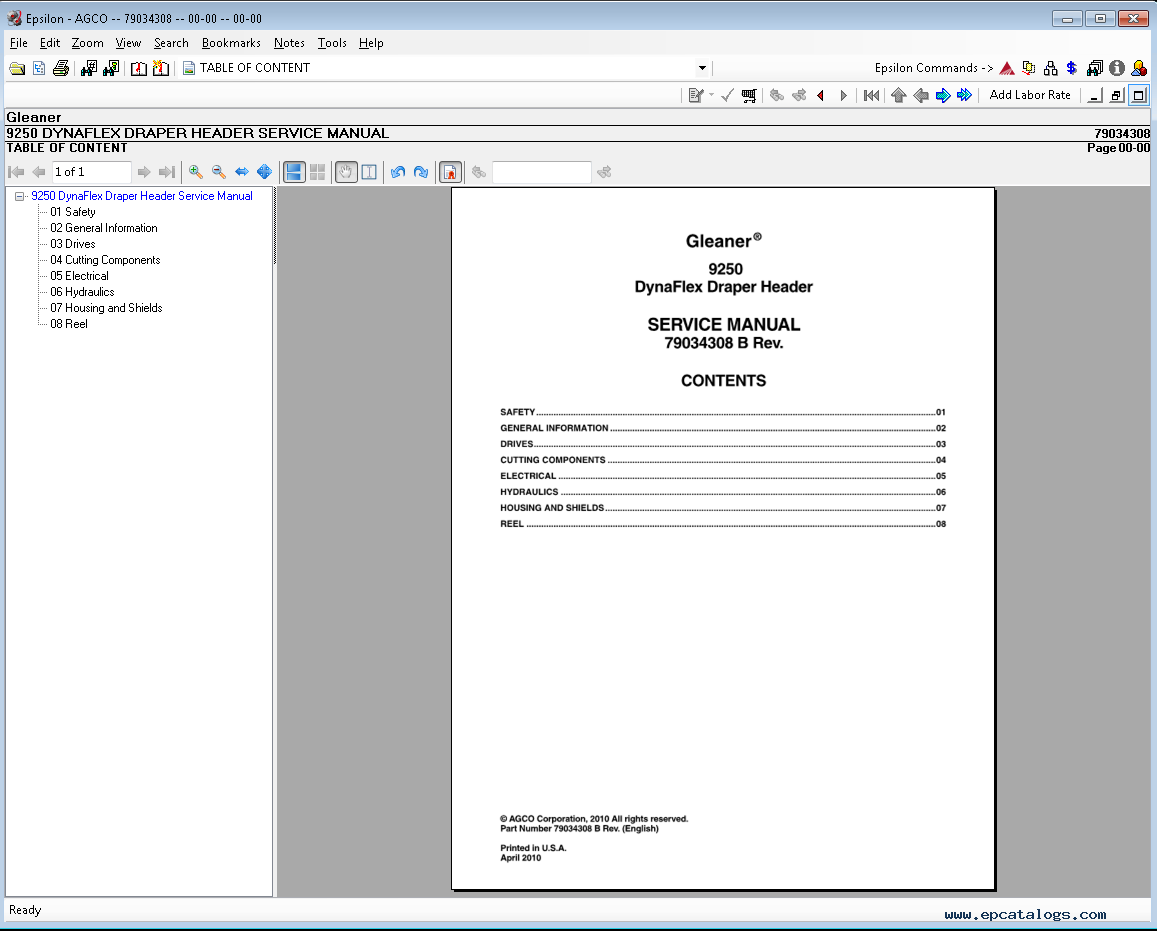Image resolution: width=1157 pixels, height=931 pixels.
Task: Click the yellow documents Epsilon command icon
Action: tap(1029, 69)
